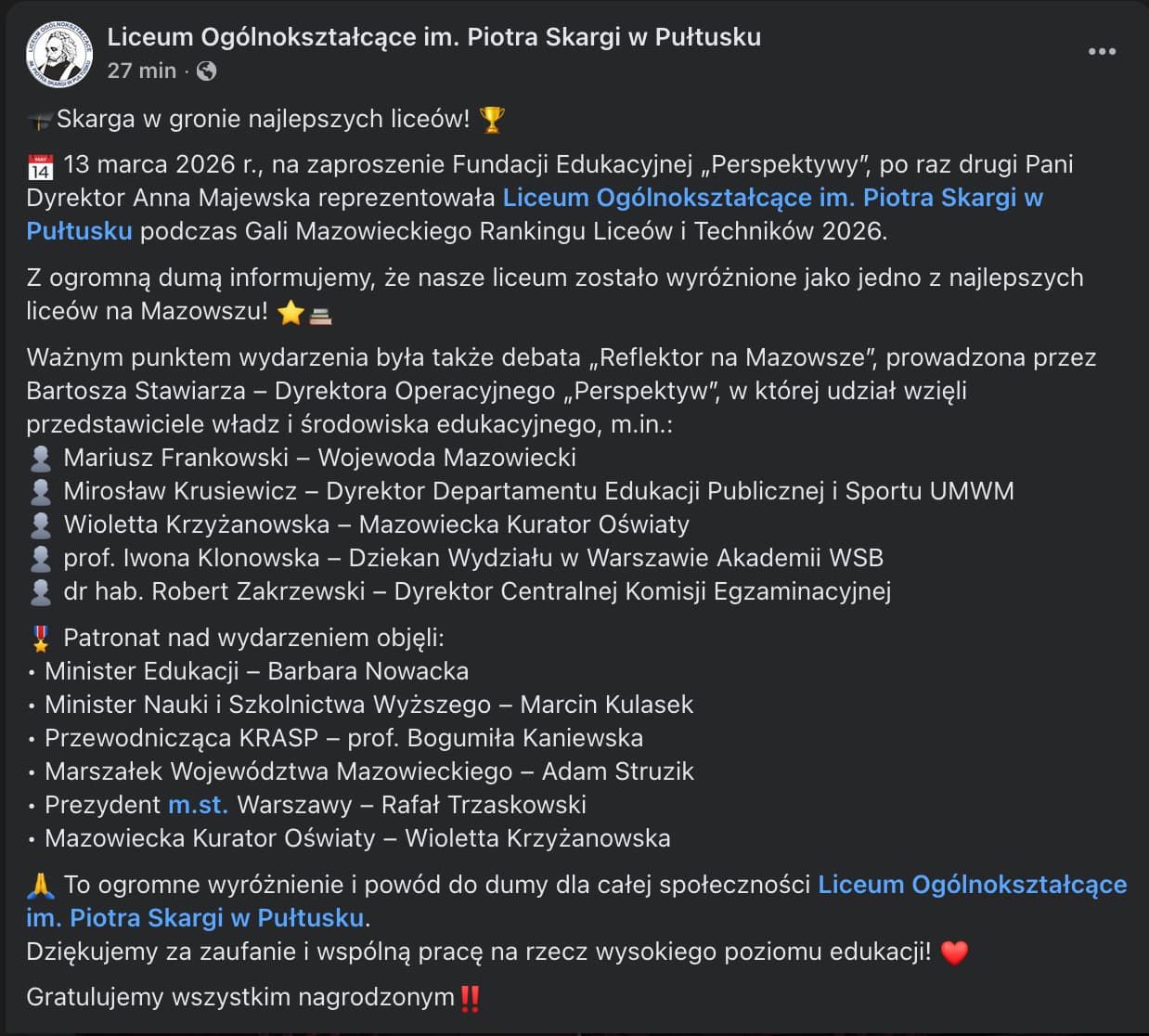Click the "27 min" post timestamp
The width and height of the screenshot is (1149, 1036).
pyautogui.click(x=141, y=71)
